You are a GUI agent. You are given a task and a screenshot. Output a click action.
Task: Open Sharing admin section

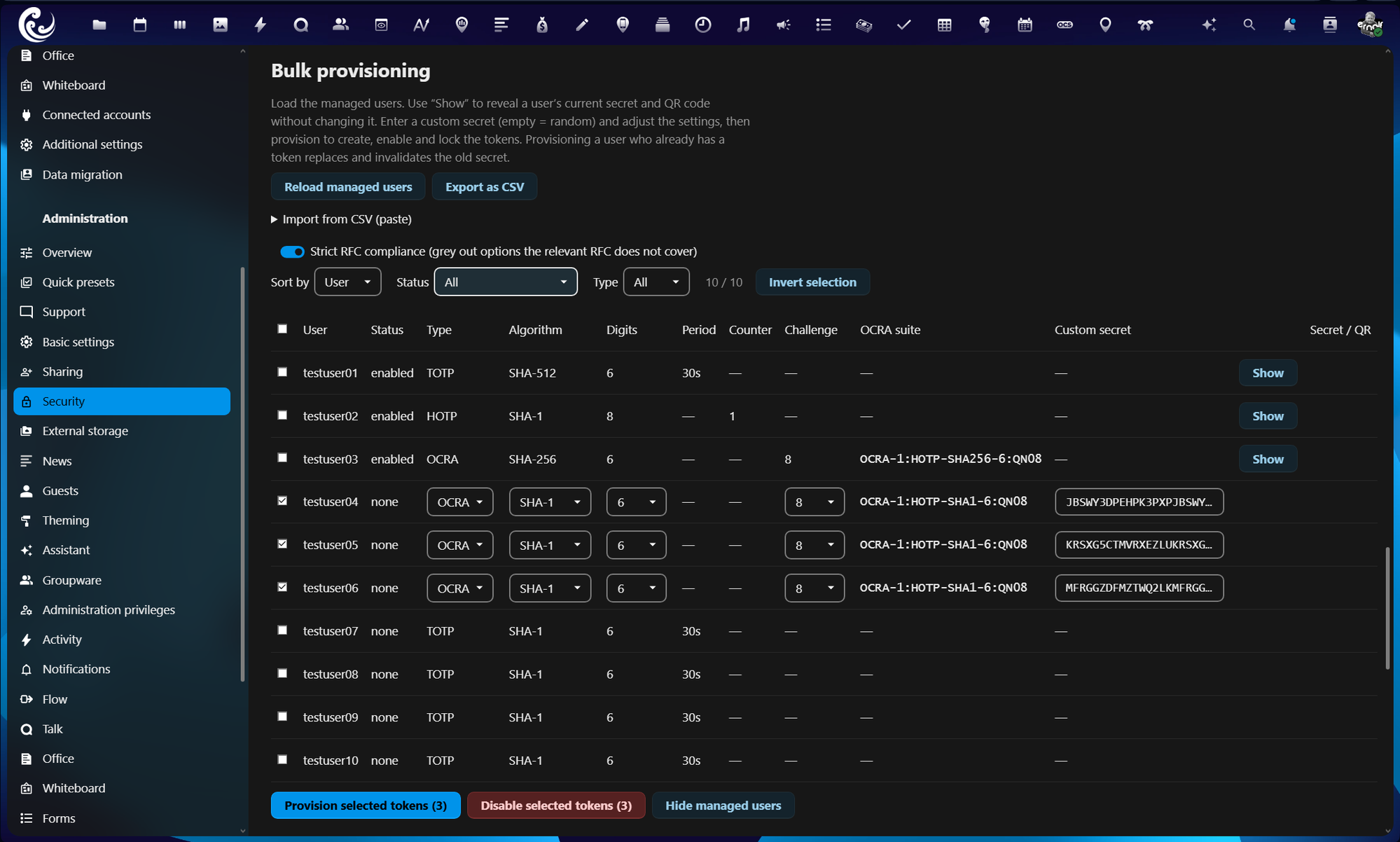tap(122, 371)
